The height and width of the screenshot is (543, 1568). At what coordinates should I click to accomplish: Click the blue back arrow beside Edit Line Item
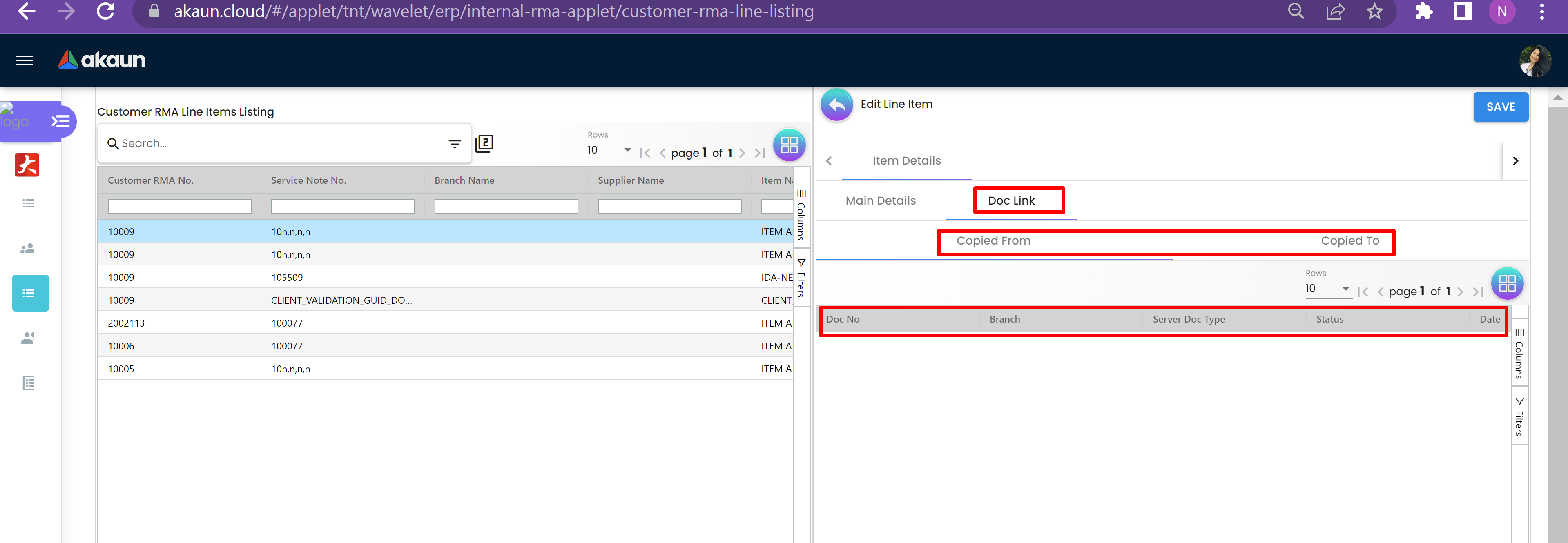point(836,105)
